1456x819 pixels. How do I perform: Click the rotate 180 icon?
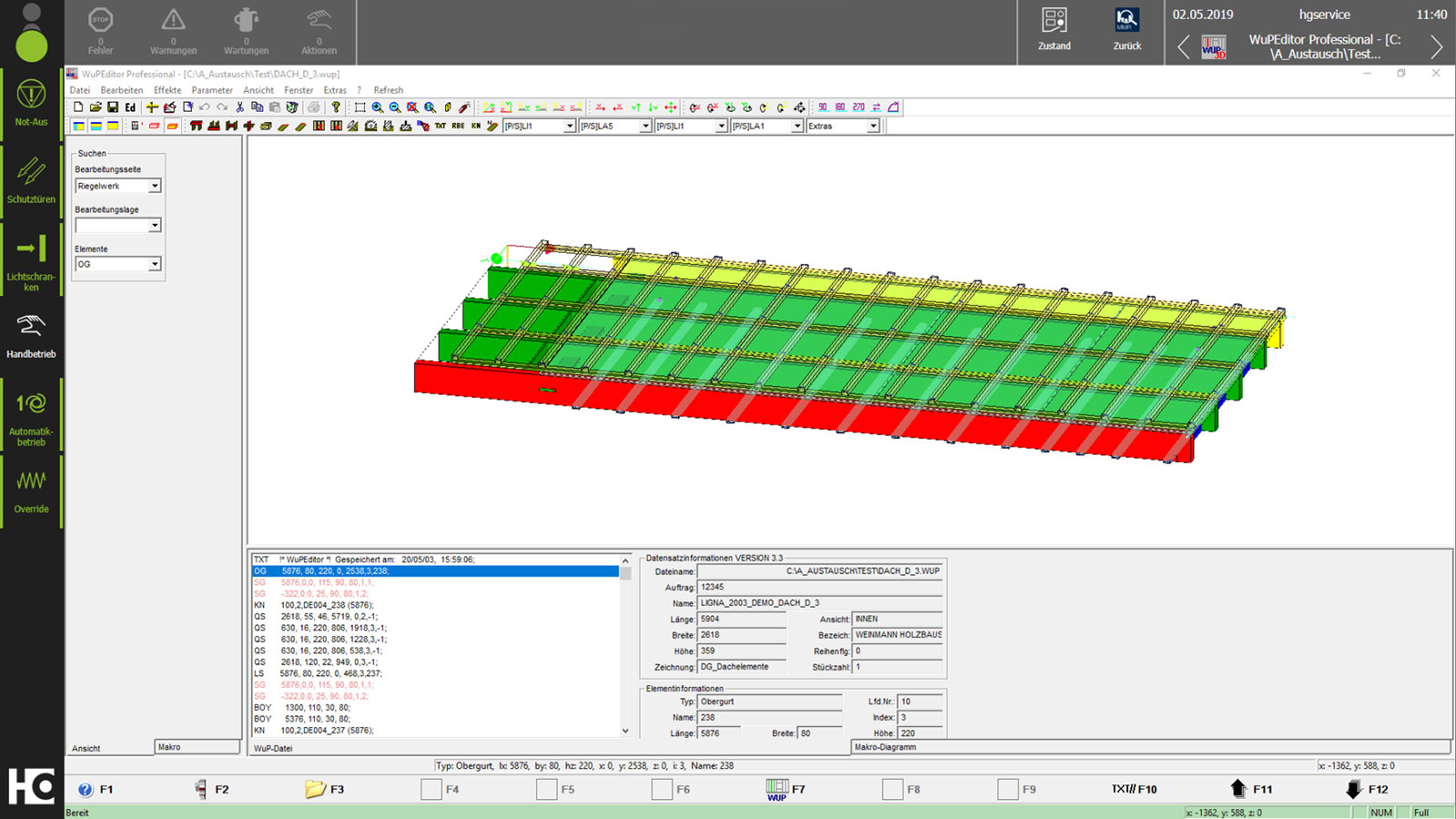(x=840, y=107)
